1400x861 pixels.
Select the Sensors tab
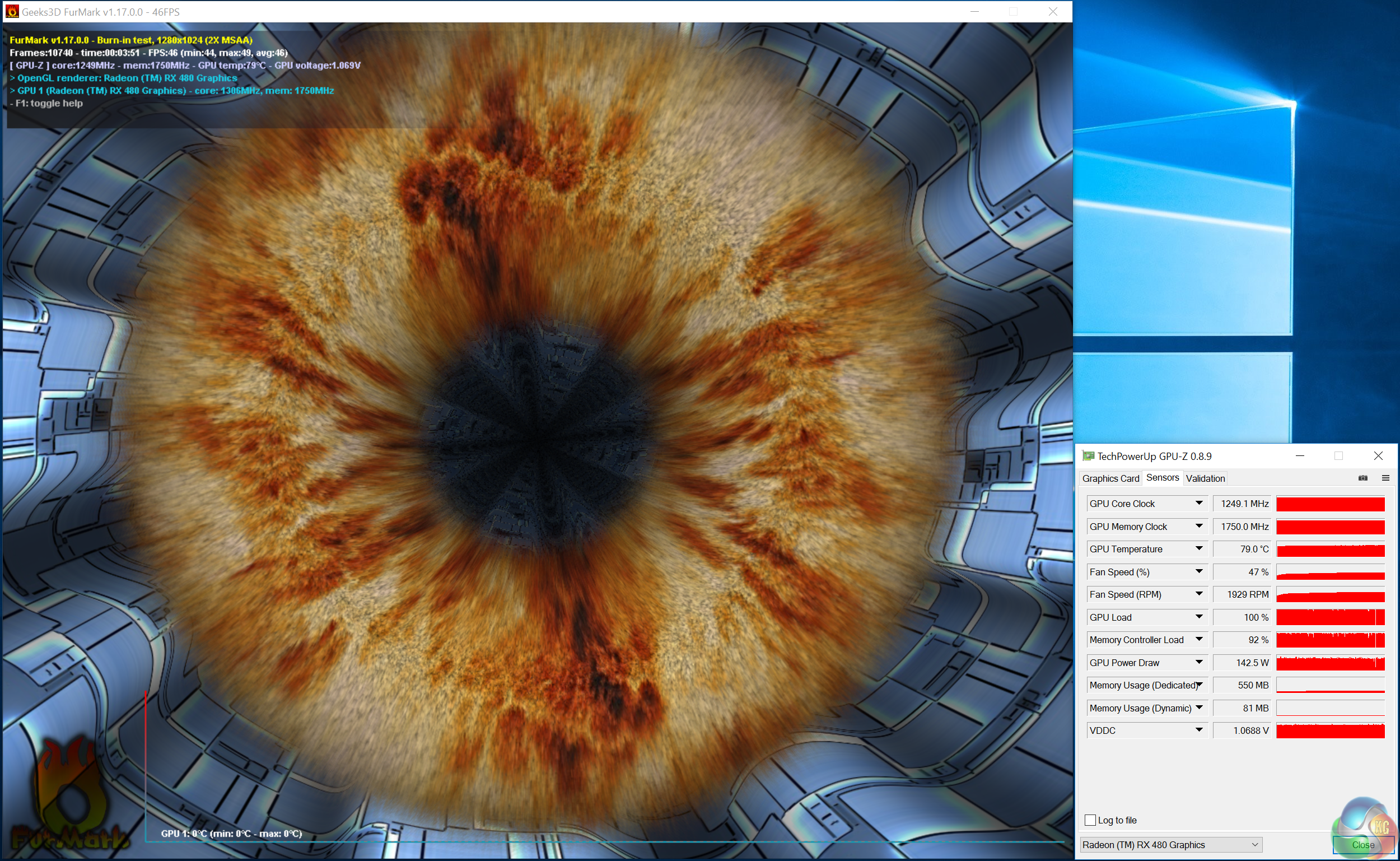point(1162,477)
